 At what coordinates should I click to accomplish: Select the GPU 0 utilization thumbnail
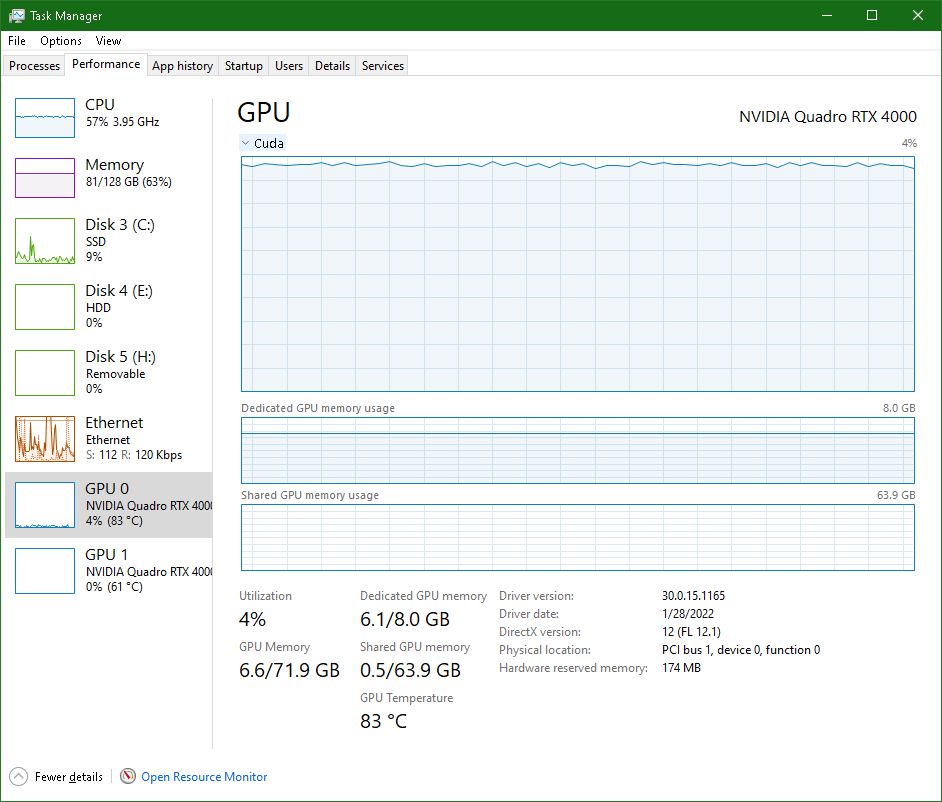[45, 505]
